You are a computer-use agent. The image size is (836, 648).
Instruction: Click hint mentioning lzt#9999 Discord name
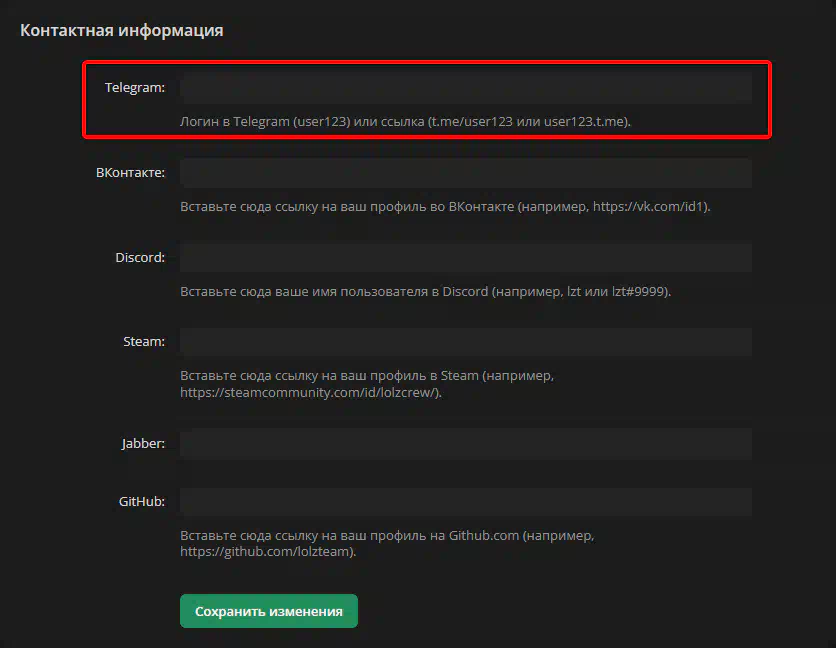click(x=425, y=292)
